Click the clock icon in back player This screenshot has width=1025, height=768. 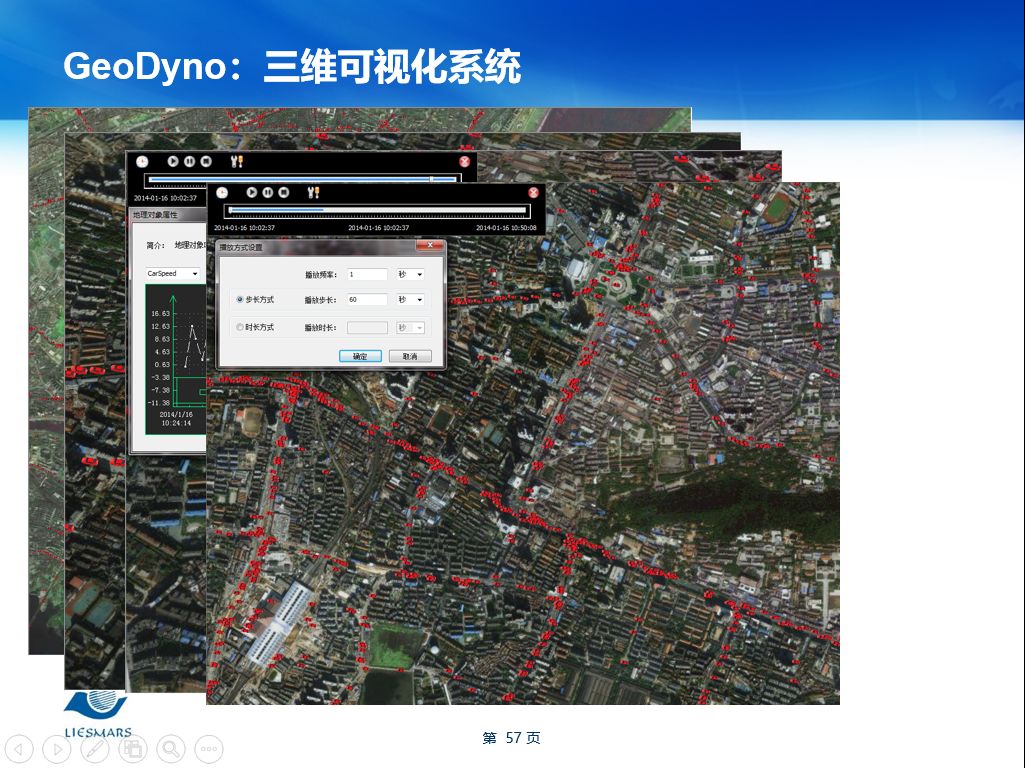(142, 161)
